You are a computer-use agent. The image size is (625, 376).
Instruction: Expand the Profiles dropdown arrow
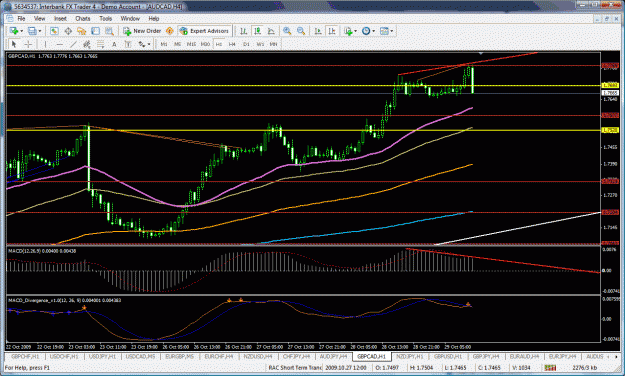[x=40, y=31]
